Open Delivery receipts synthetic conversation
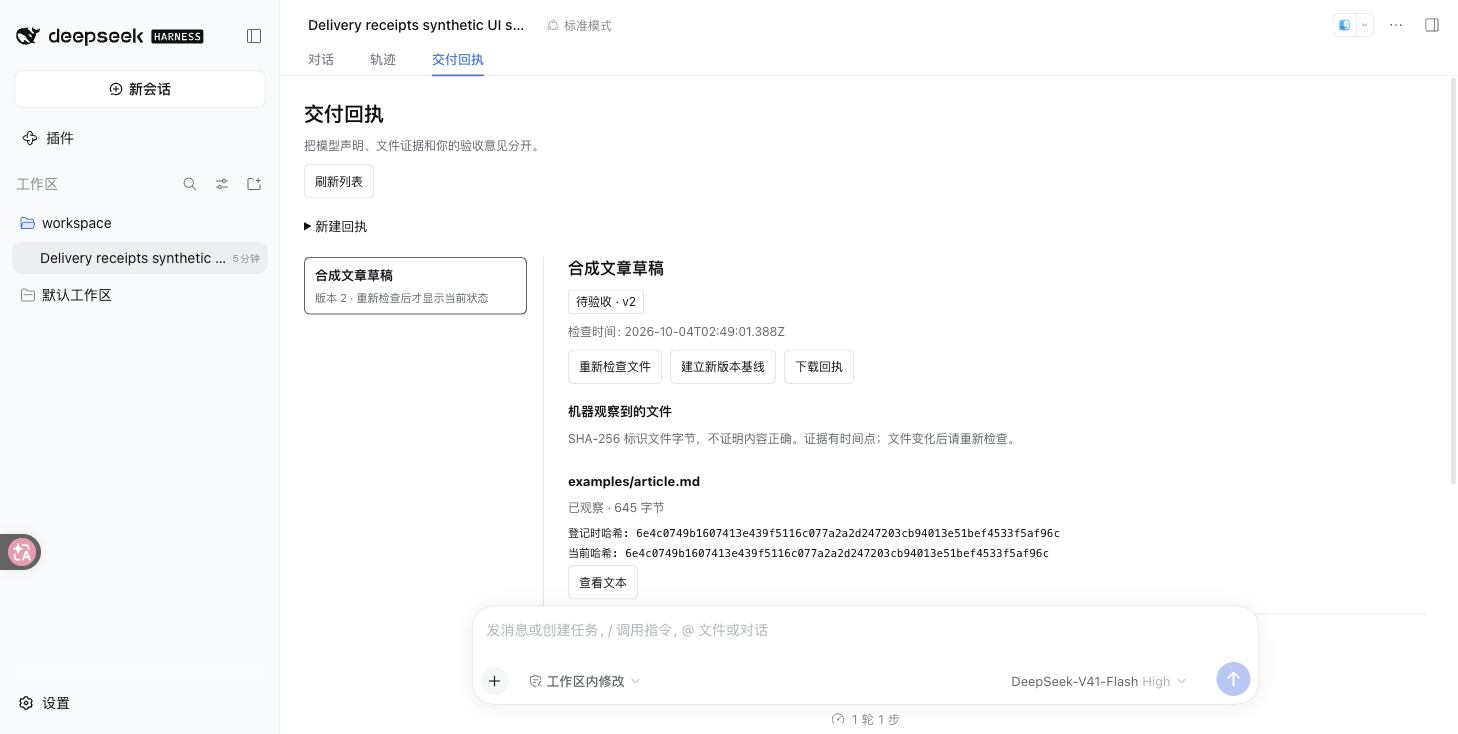 140,258
